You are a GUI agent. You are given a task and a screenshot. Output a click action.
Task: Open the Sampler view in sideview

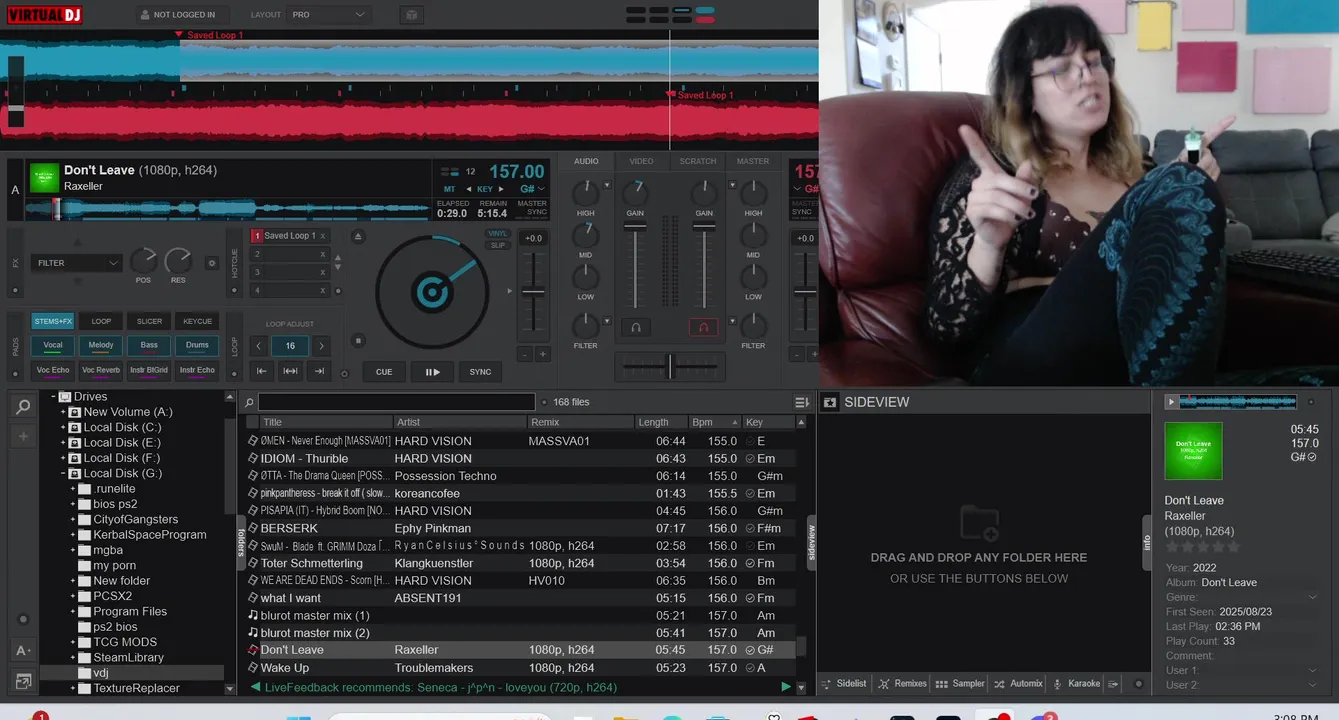point(960,684)
